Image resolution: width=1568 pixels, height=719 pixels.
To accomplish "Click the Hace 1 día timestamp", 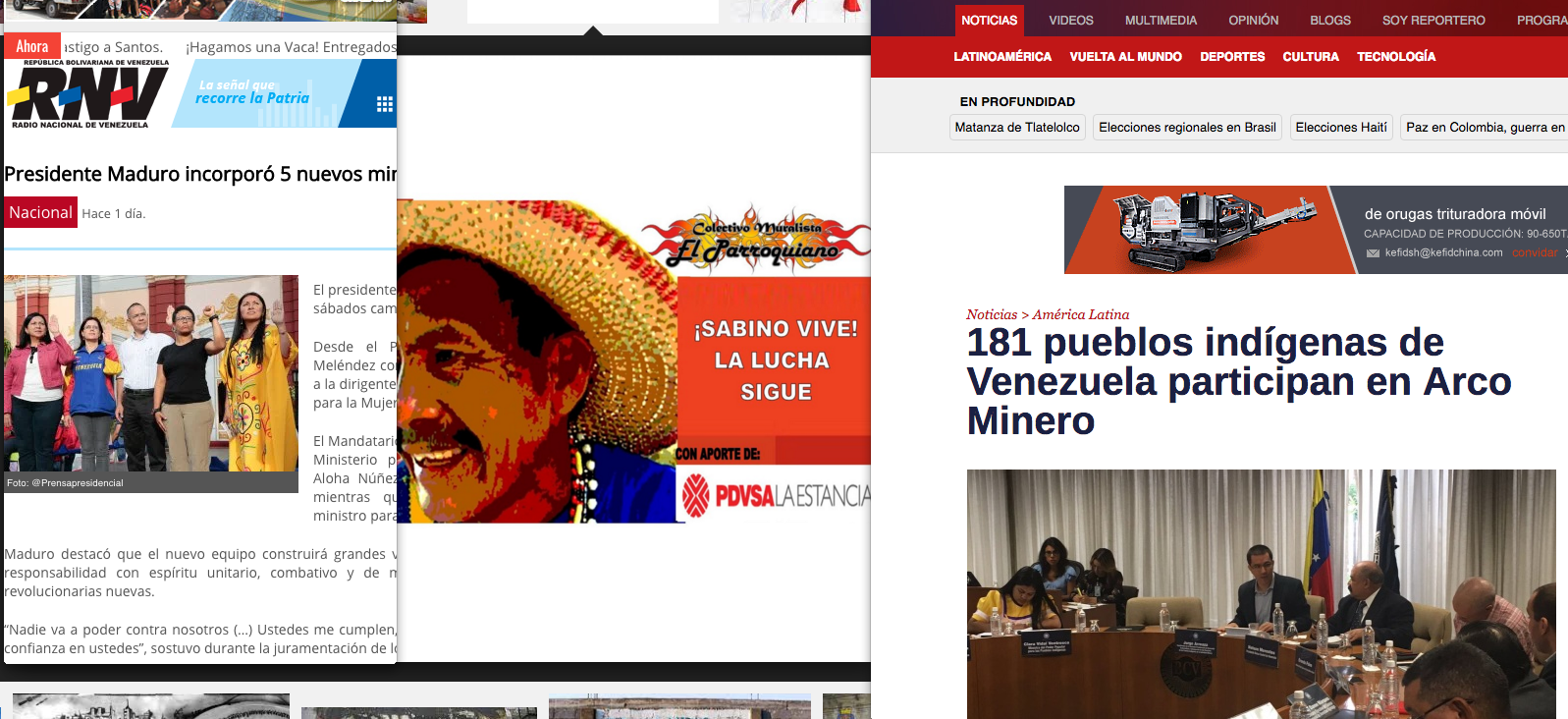I will (114, 214).
